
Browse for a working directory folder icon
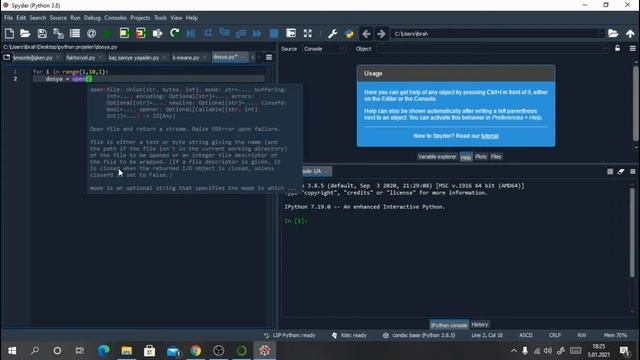(613, 33)
